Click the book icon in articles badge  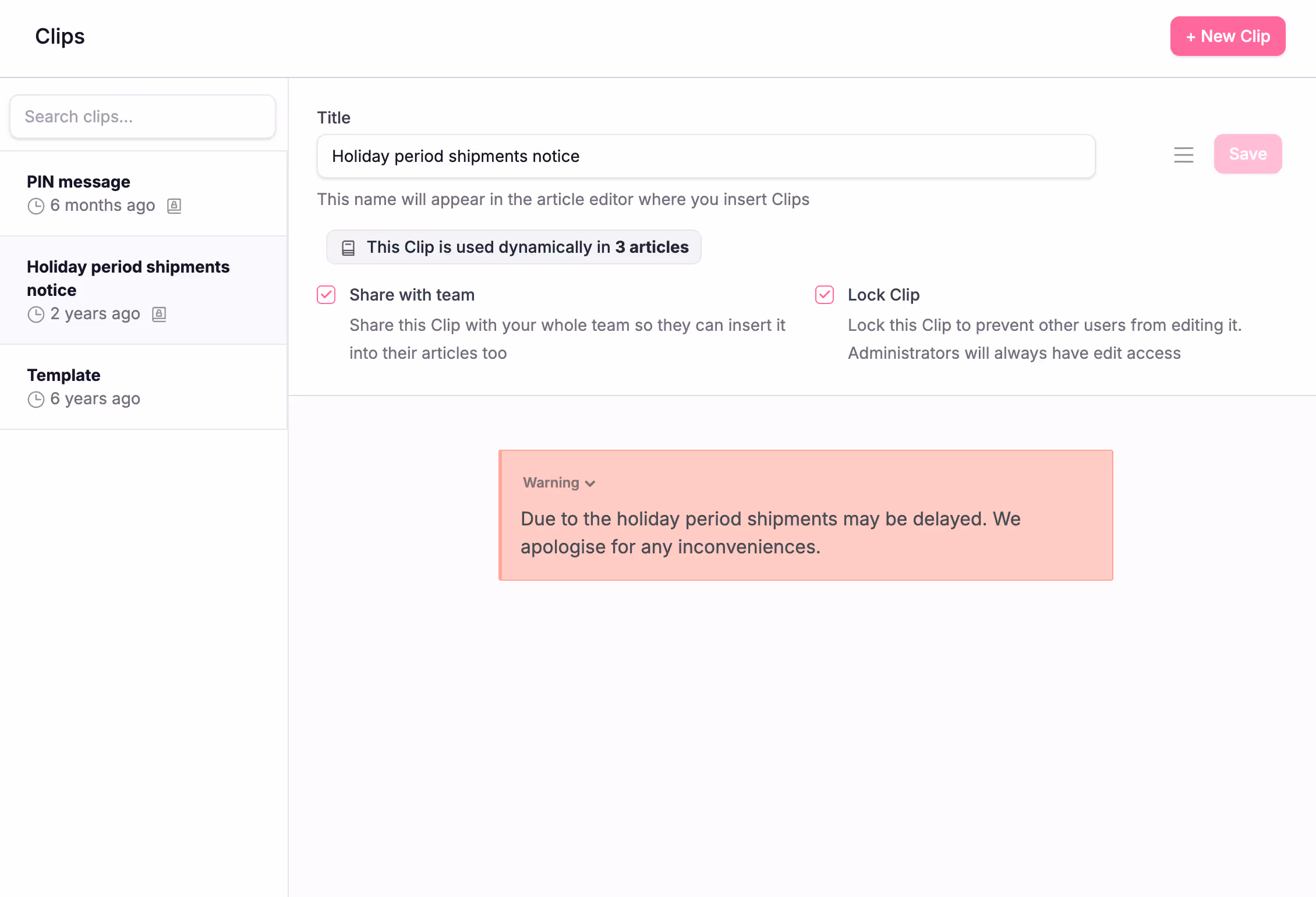348,248
